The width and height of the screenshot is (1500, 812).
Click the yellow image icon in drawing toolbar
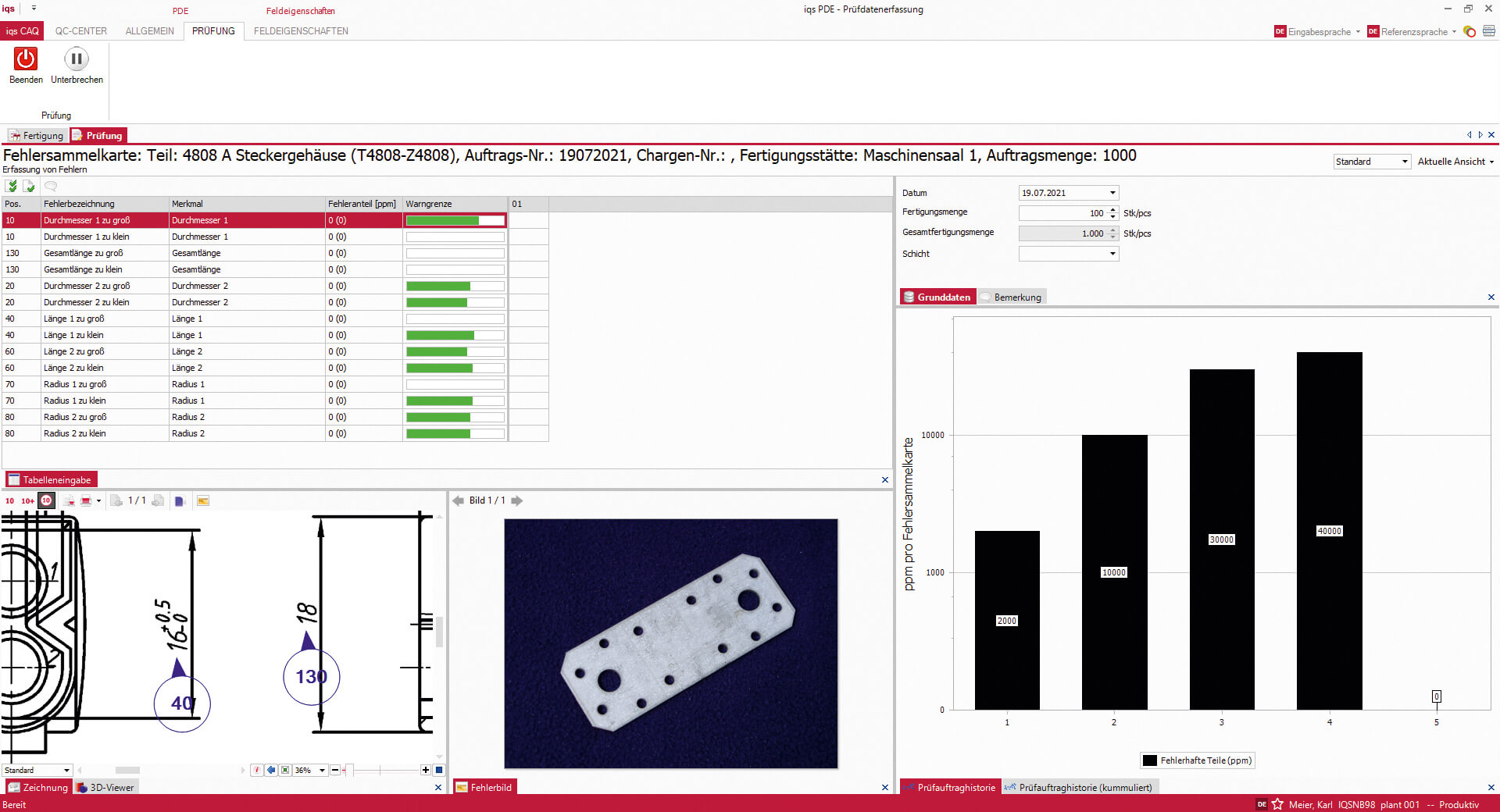pos(203,501)
